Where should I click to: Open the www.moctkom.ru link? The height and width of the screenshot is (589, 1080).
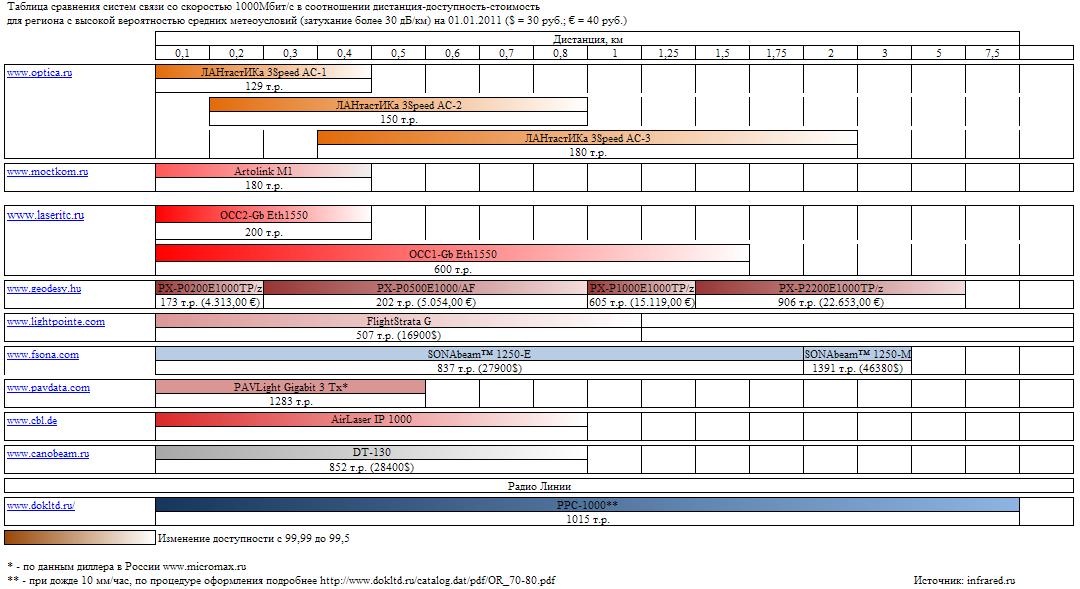pyautogui.click(x=48, y=172)
